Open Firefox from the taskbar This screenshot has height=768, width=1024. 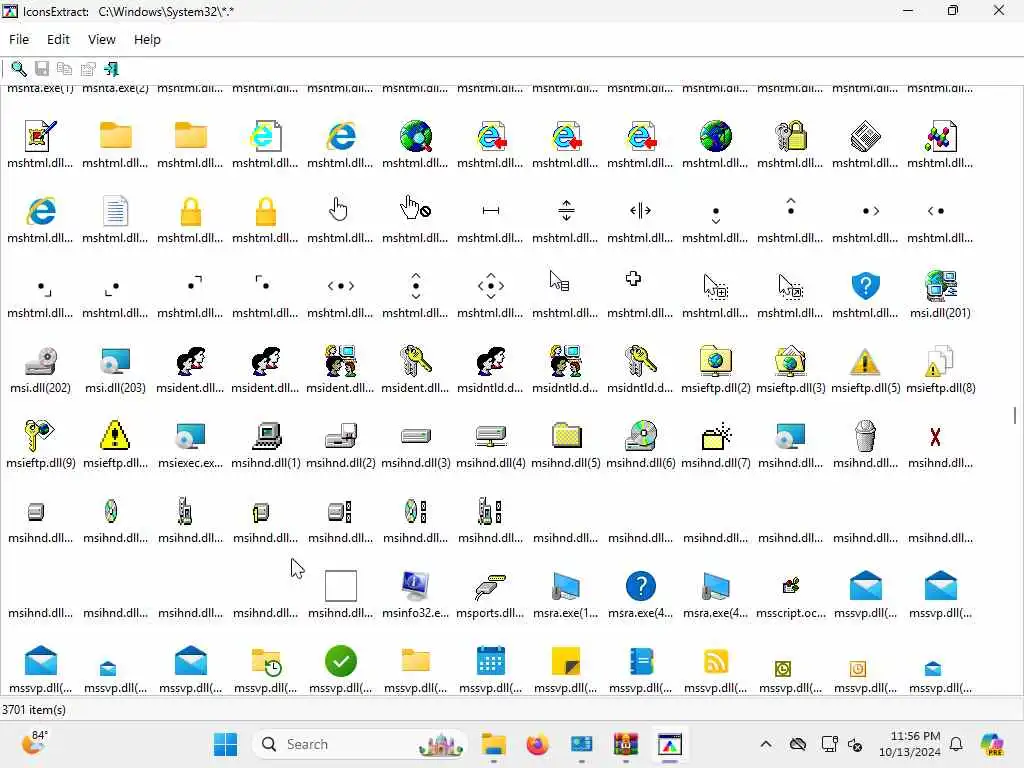[537, 744]
